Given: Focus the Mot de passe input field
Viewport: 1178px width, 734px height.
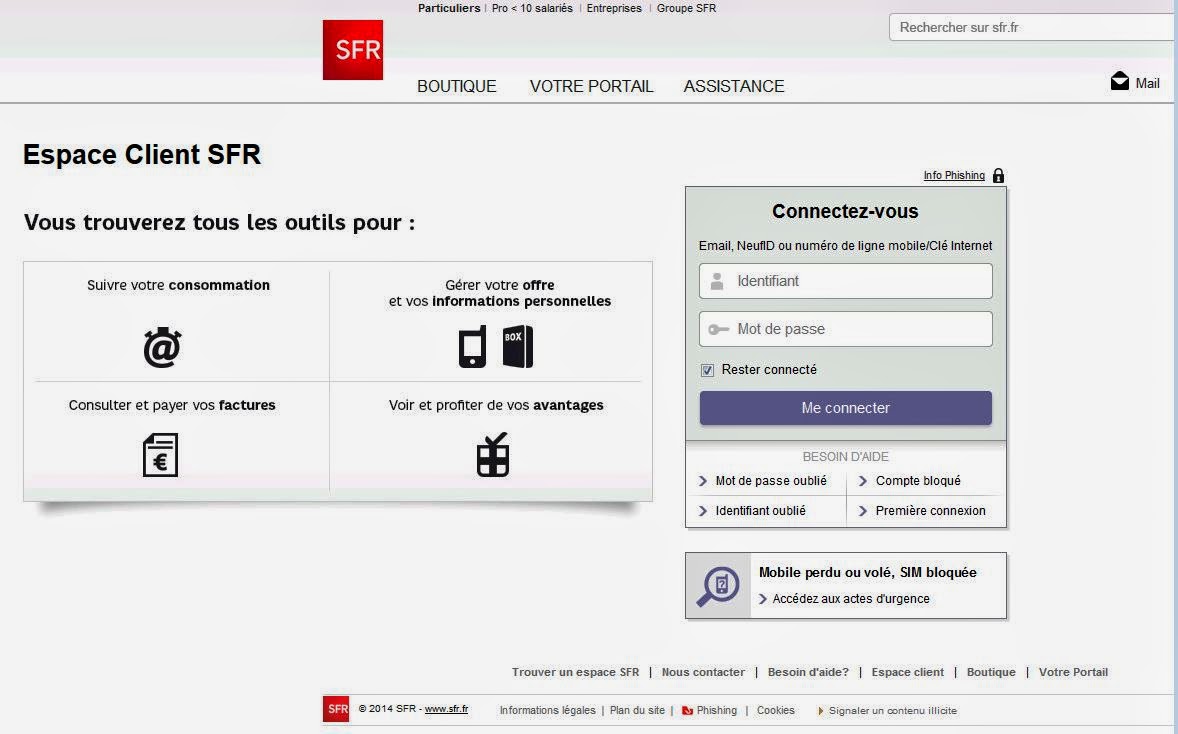Looking at the screenshot, I should click(x=845, y=329).
